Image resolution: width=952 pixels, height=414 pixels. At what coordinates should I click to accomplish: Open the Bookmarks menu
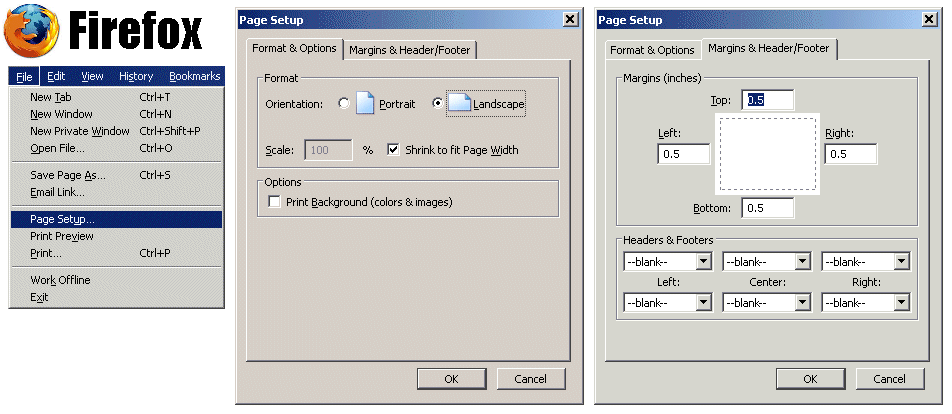click(x=194, y=76)
